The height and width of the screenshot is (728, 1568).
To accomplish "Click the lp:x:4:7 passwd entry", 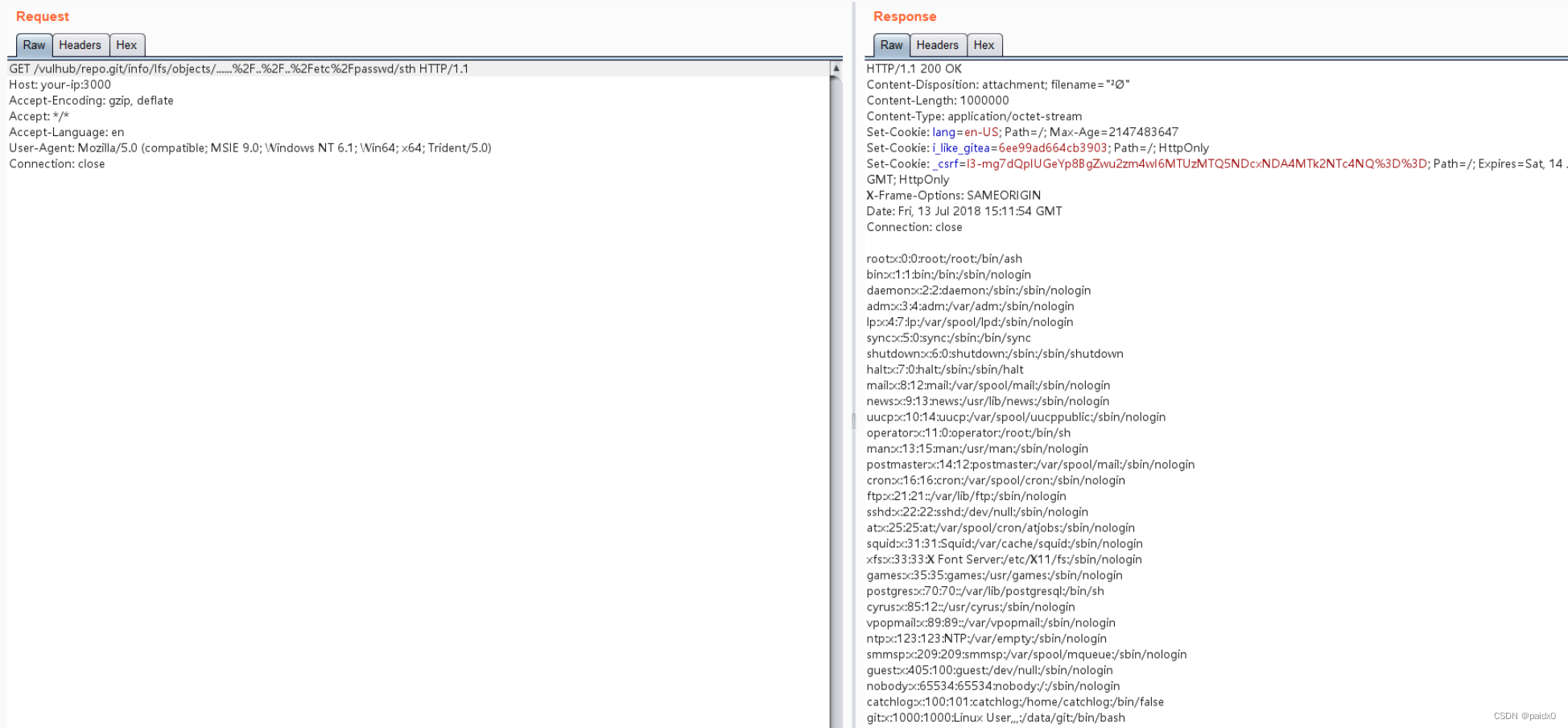I will tap(970, 322).
